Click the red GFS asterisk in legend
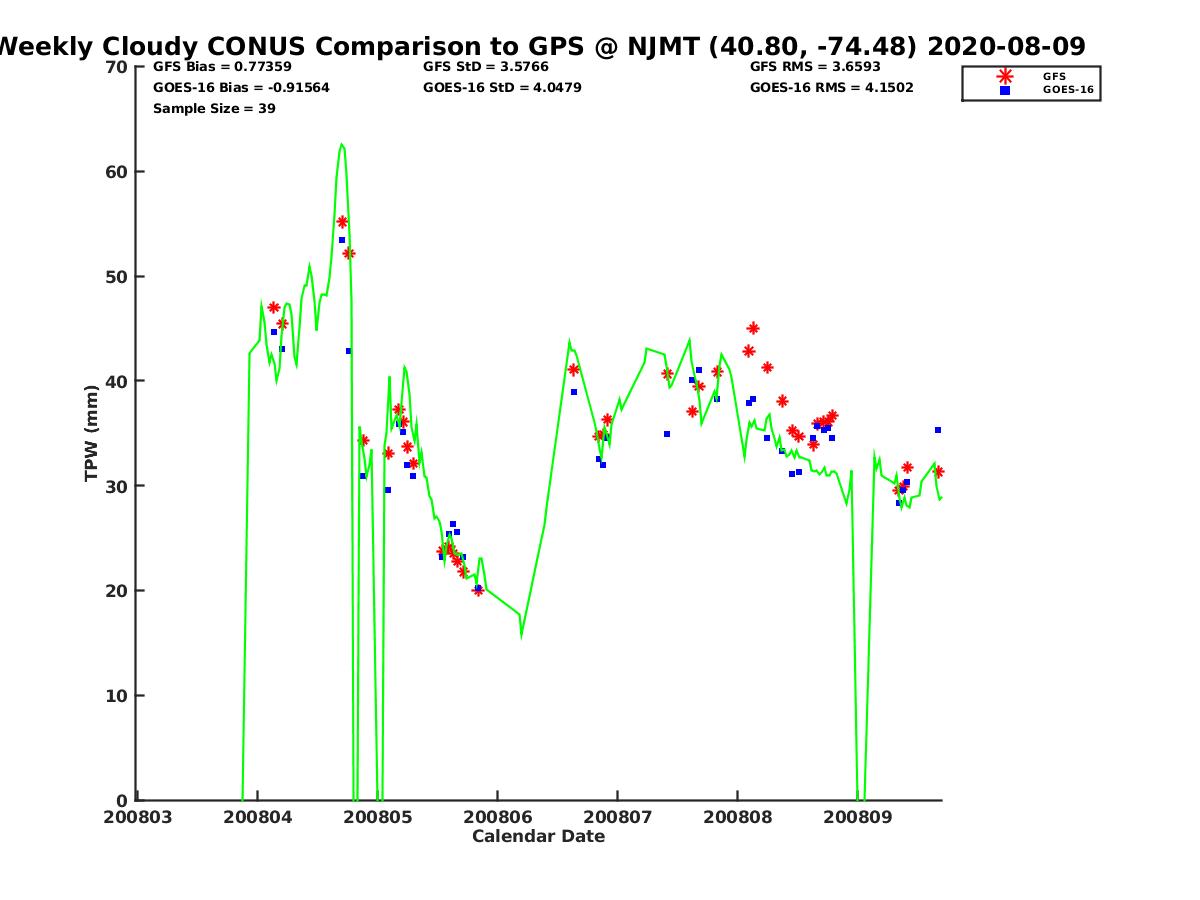Viewport: 1200px width, 900px height. click(1005, 76)
